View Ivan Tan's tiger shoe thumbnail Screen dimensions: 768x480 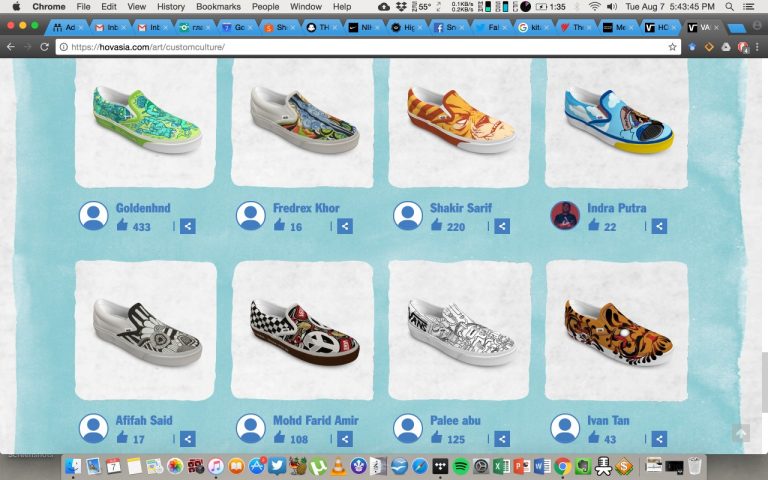click(616, 331)
